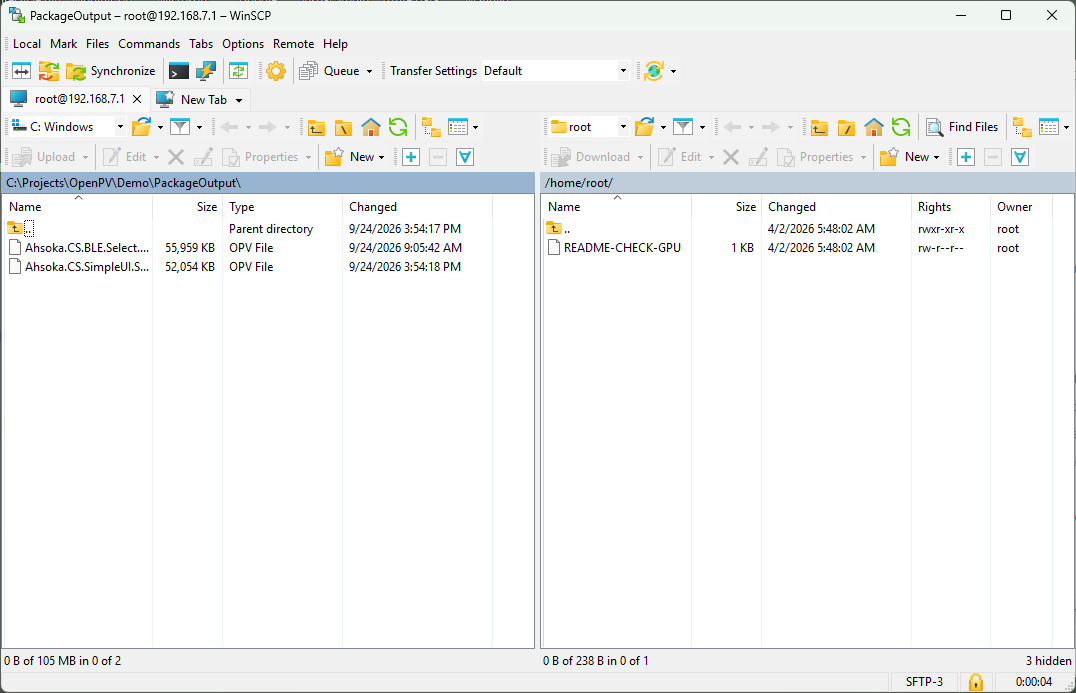The height and width of the screenshot is (693, 1076).
Task: Click the lock encryption icon in the status bar
Action: pos(975,682)
